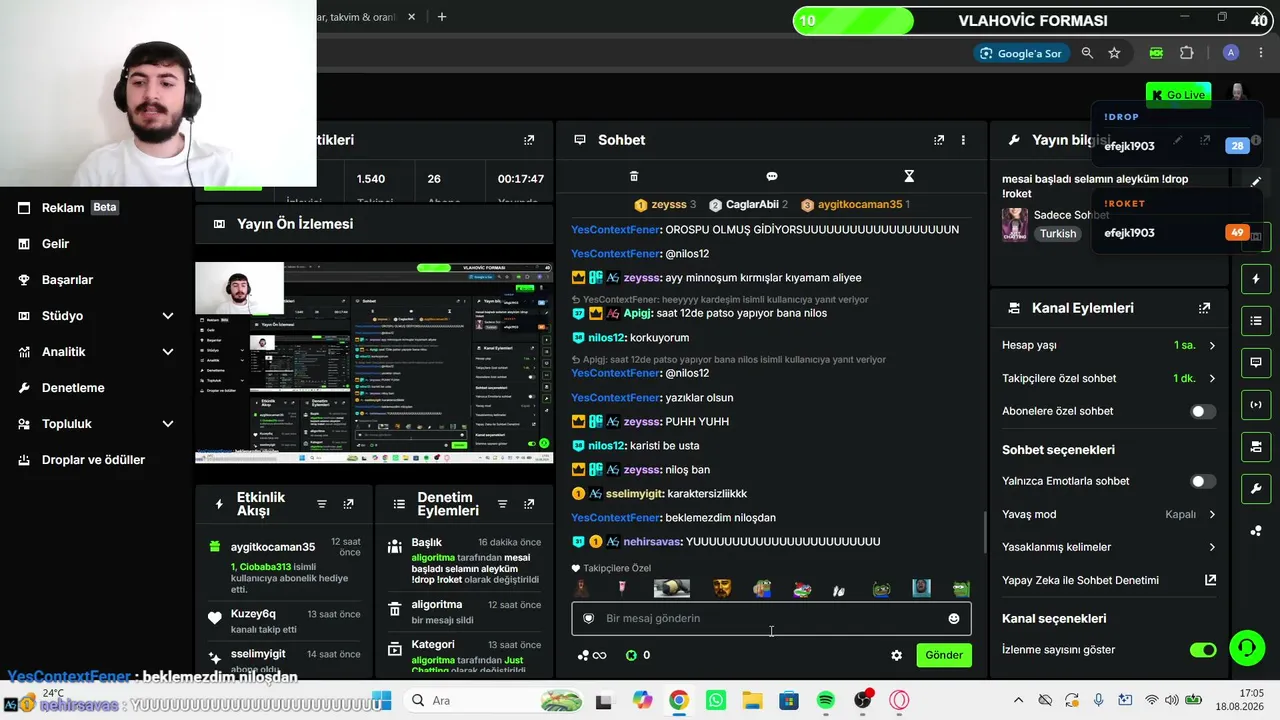Screen dimensions: 1280x720
Task: Click the Google'a Sor button
Action: tap(1020, 53)
